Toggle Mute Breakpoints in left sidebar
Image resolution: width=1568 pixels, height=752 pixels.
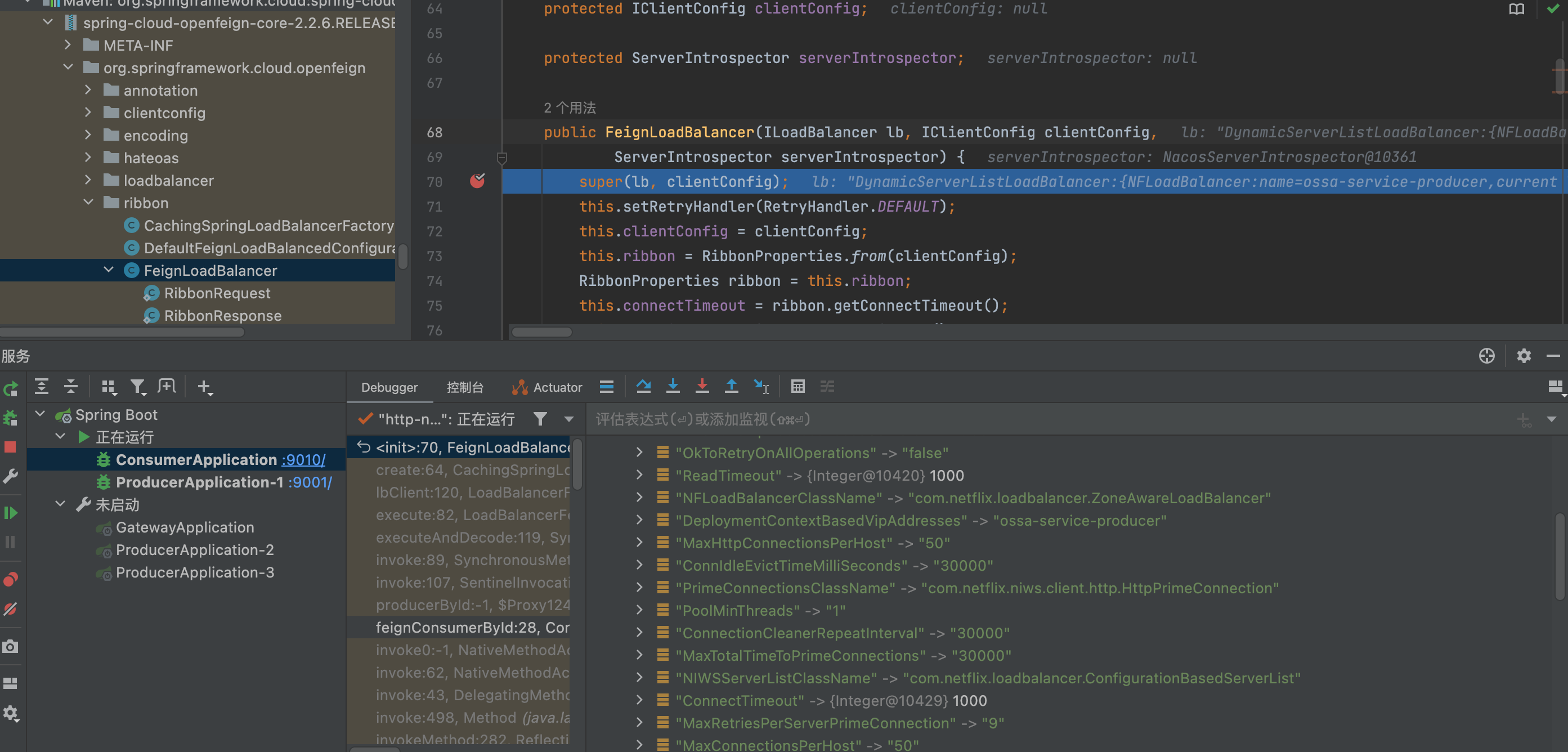tap(10, 609)
